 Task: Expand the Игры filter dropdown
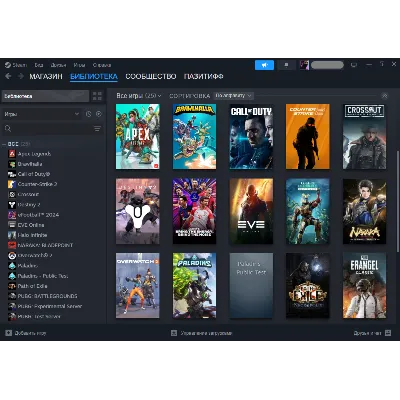click(x=42, y=114)
